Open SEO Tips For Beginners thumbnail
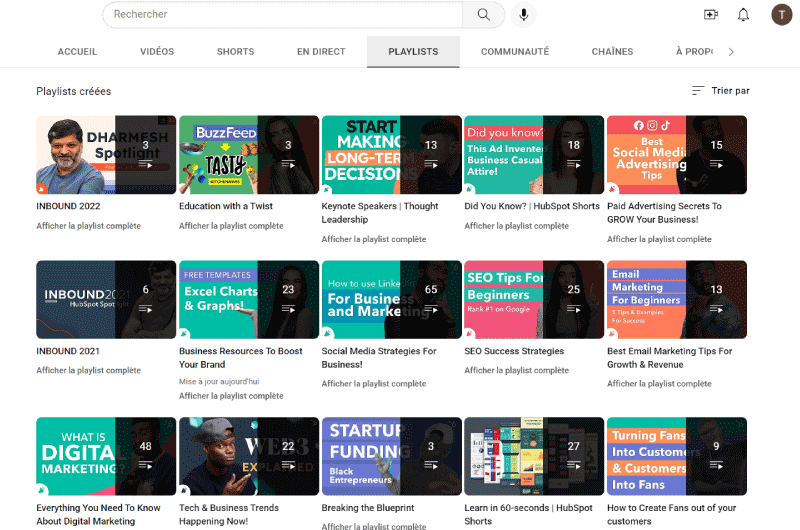The width and height of the screenshot is (800, 530). click(534, 300)
